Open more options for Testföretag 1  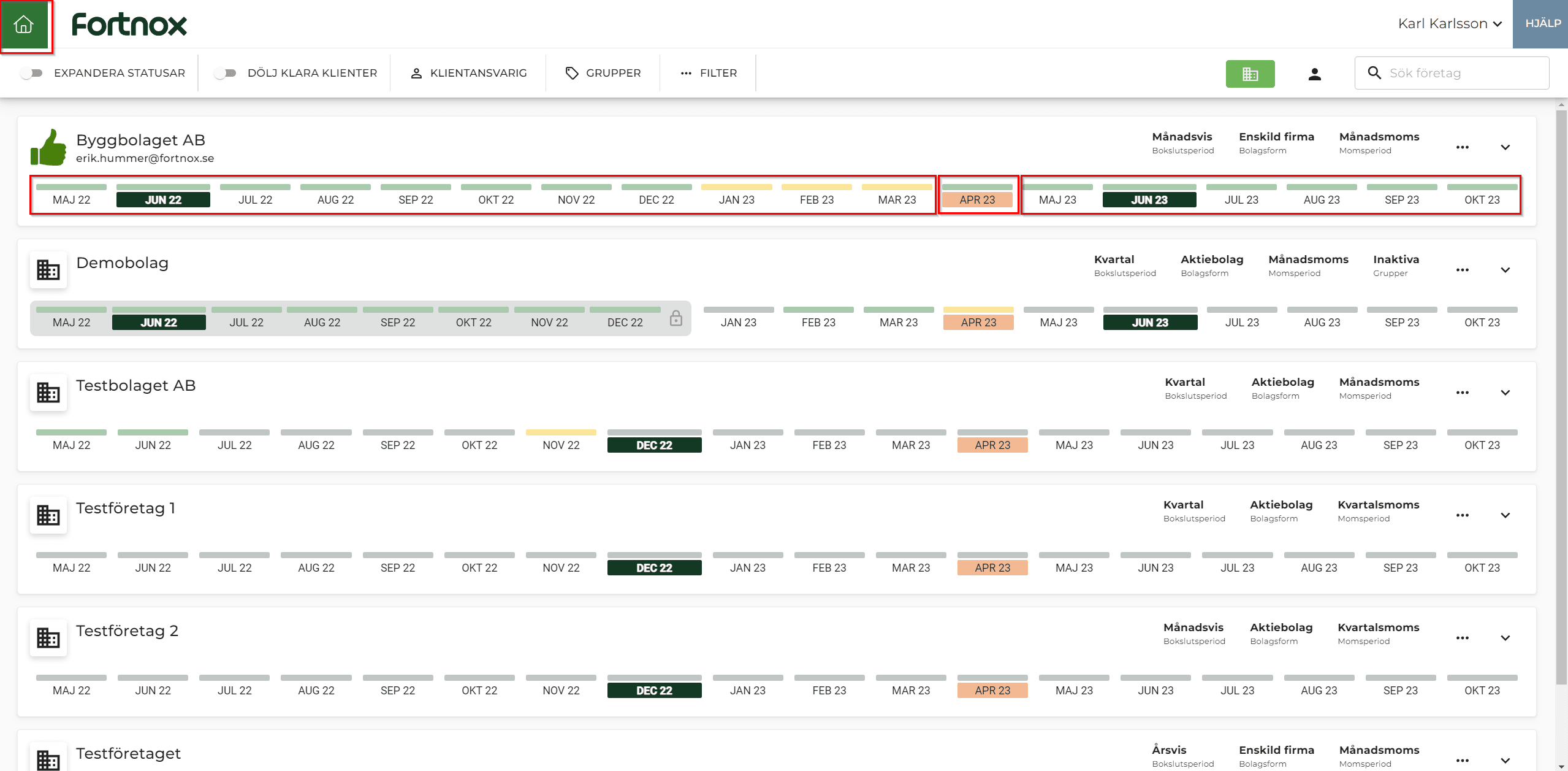click(x=1463, y=515)
